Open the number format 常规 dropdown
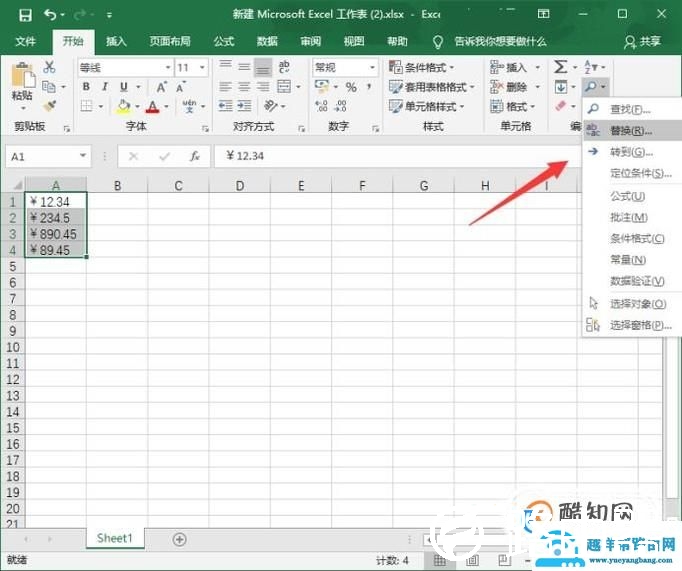The width and height of the screenshot is (682, 571). click(372, 67)
